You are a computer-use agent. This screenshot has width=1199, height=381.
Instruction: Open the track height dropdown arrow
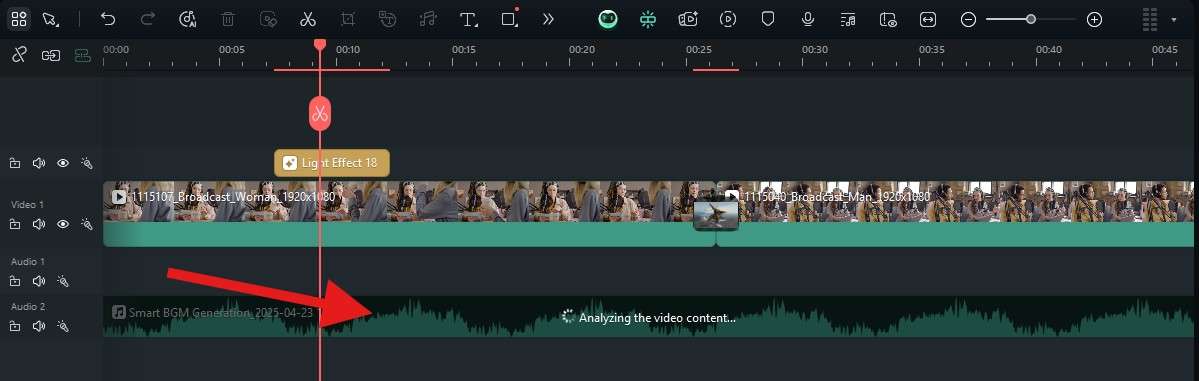[1174, 19]
